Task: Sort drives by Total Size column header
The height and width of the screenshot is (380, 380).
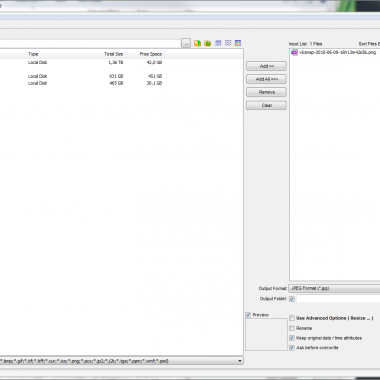Action: pos(106,54)
